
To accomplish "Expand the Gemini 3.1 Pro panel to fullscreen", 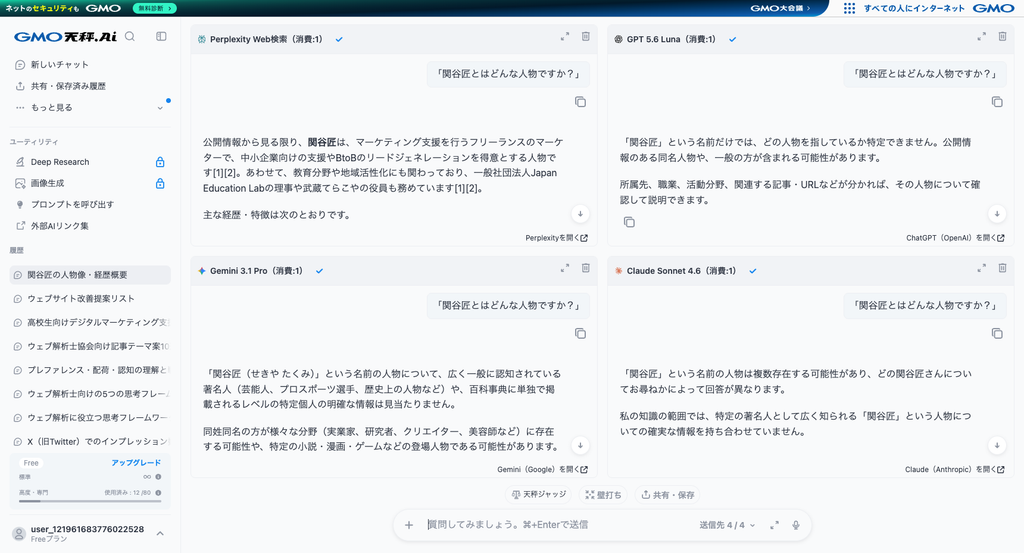I will point(565,268).
